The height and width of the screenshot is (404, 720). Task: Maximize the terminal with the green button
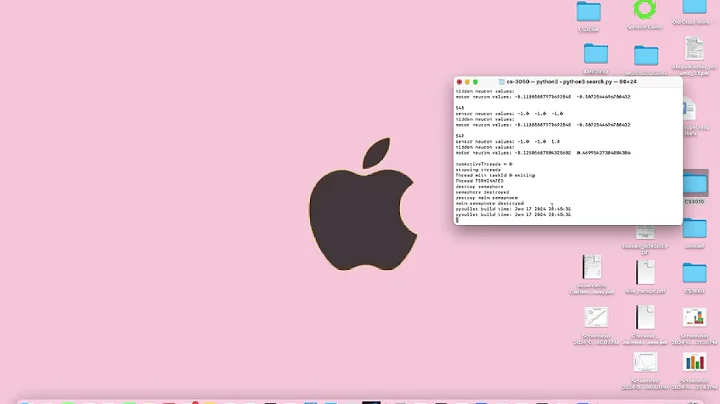click(x=476, y=82)
